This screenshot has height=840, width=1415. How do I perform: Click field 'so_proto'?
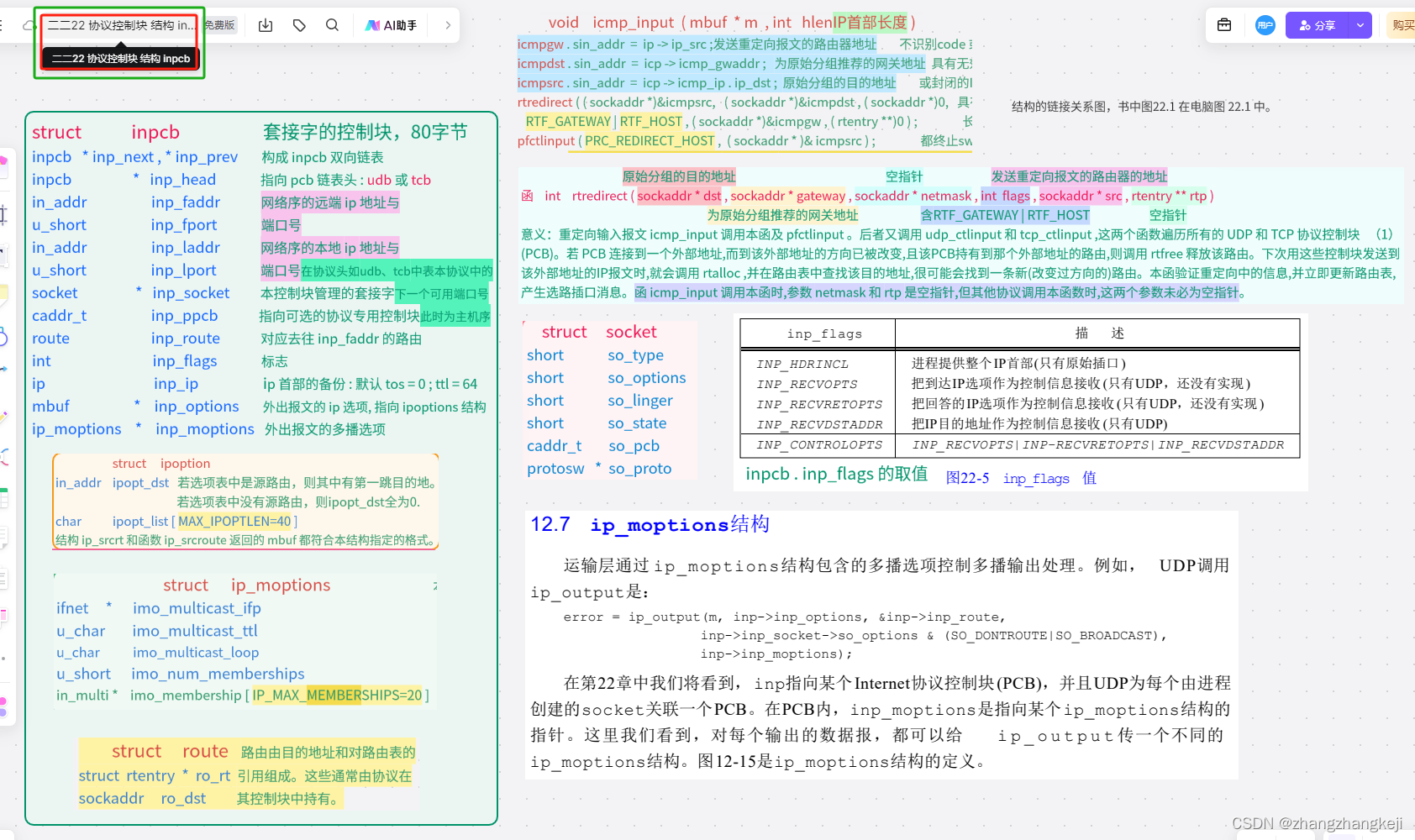[x=639, y=468]
